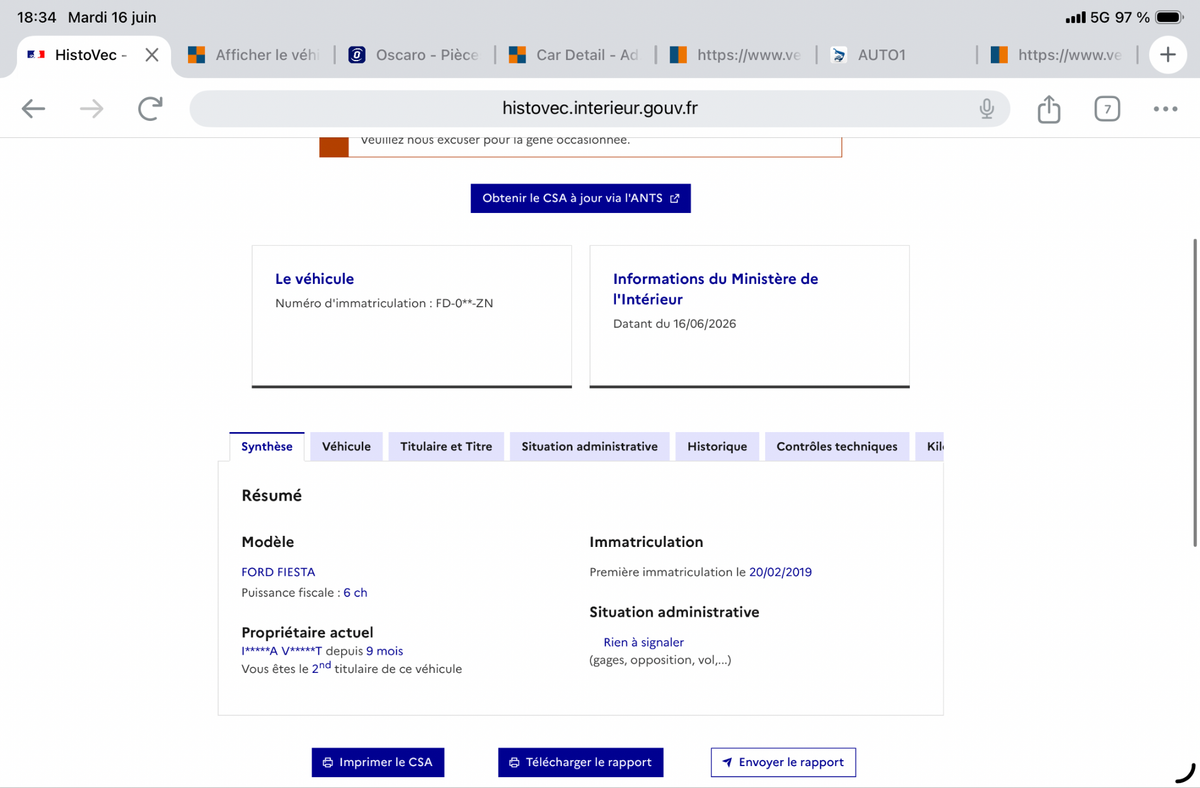This screenshot has height=788, width=1200.
Task: Click Obtenir le CSA à jour via l'ANTS
Action: tap(580, 198)
